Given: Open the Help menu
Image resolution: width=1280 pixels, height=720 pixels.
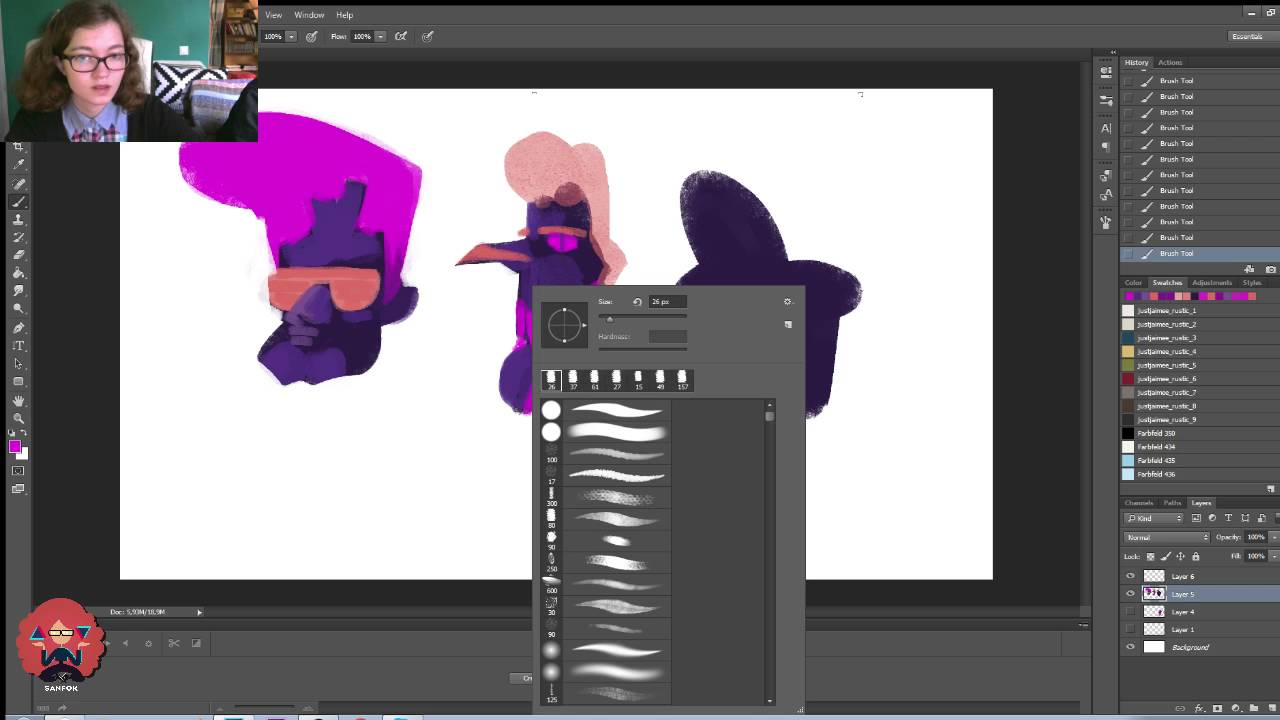Looking at the screenshot, I should point(344,15).
